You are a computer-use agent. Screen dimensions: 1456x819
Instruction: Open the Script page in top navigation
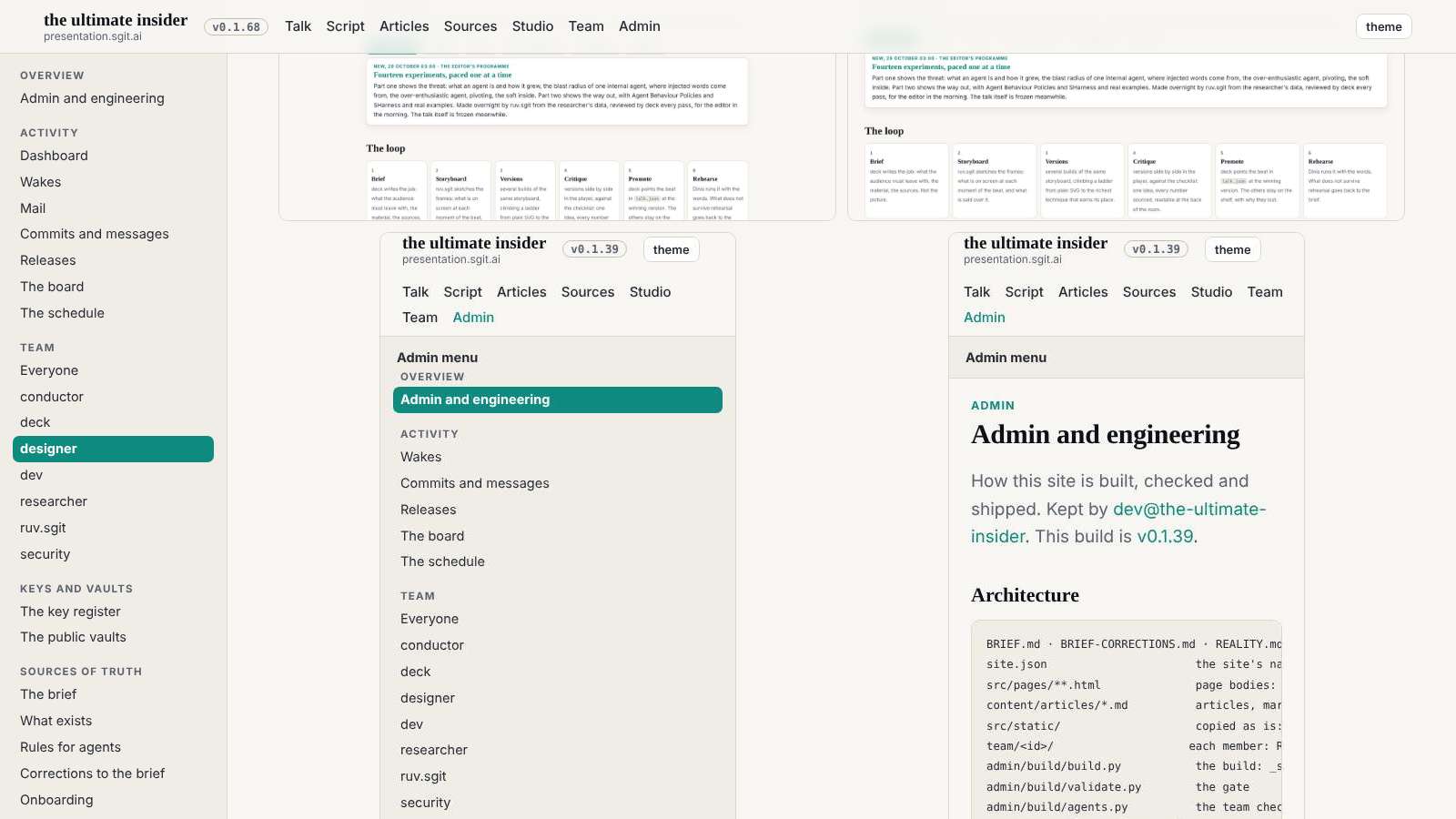(345, 26)
